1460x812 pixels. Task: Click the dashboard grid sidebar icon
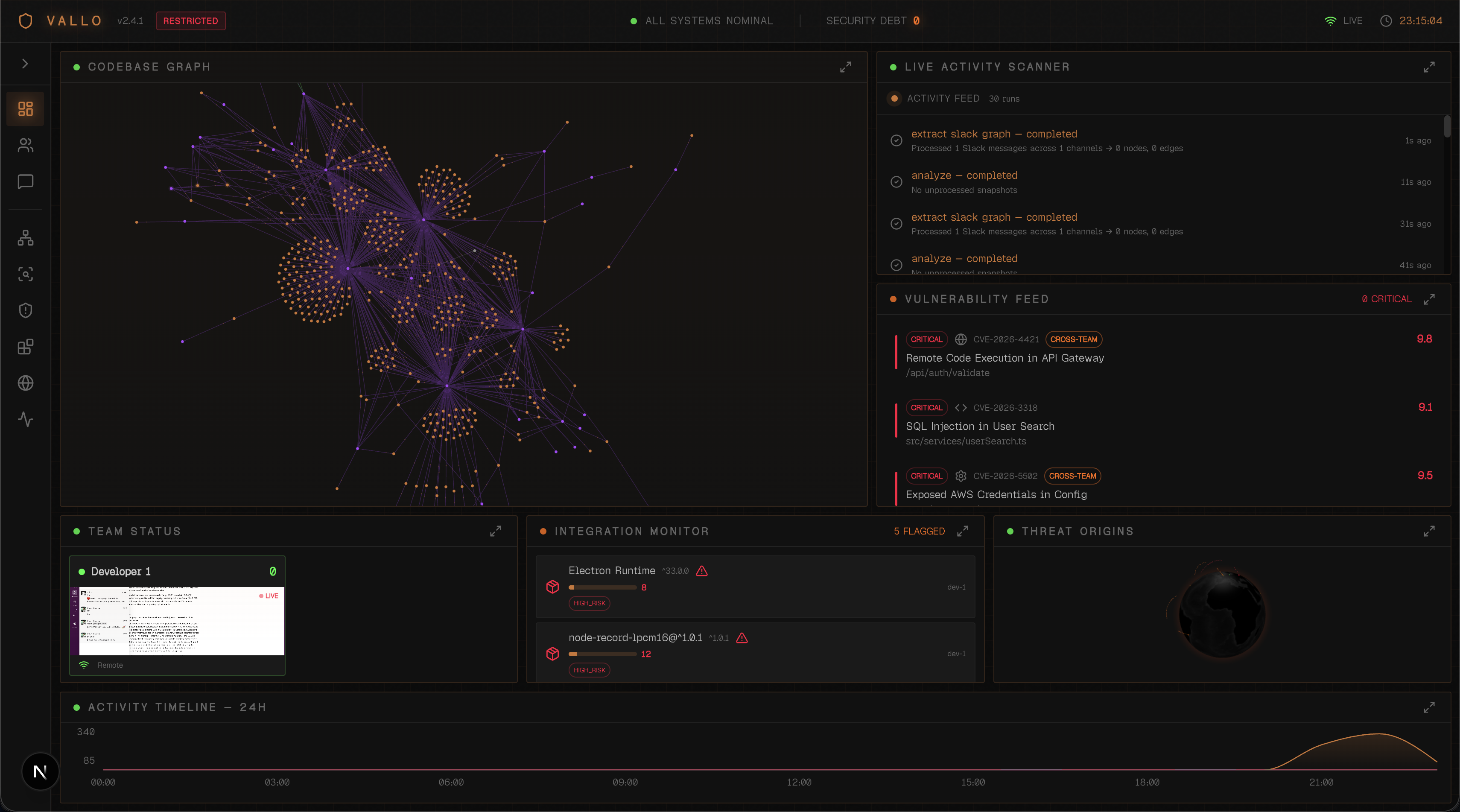[x=26, y=109]
